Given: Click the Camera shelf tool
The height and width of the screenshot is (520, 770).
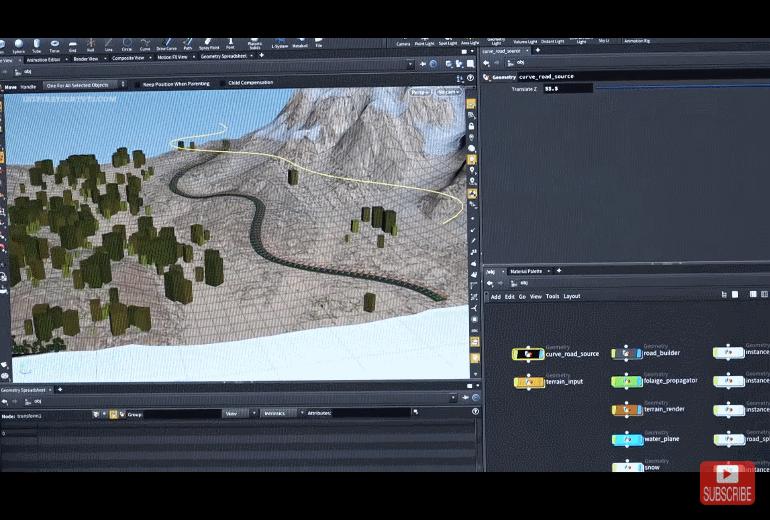Looking at the screenshot, I should click(x=403, y=43).
